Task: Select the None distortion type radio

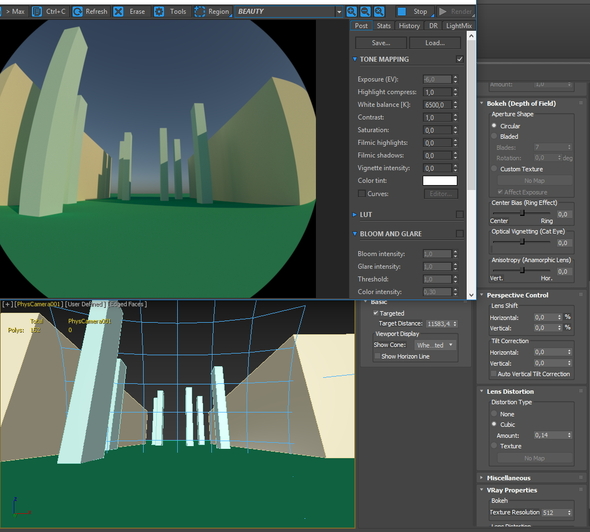Action: point(494,413)
